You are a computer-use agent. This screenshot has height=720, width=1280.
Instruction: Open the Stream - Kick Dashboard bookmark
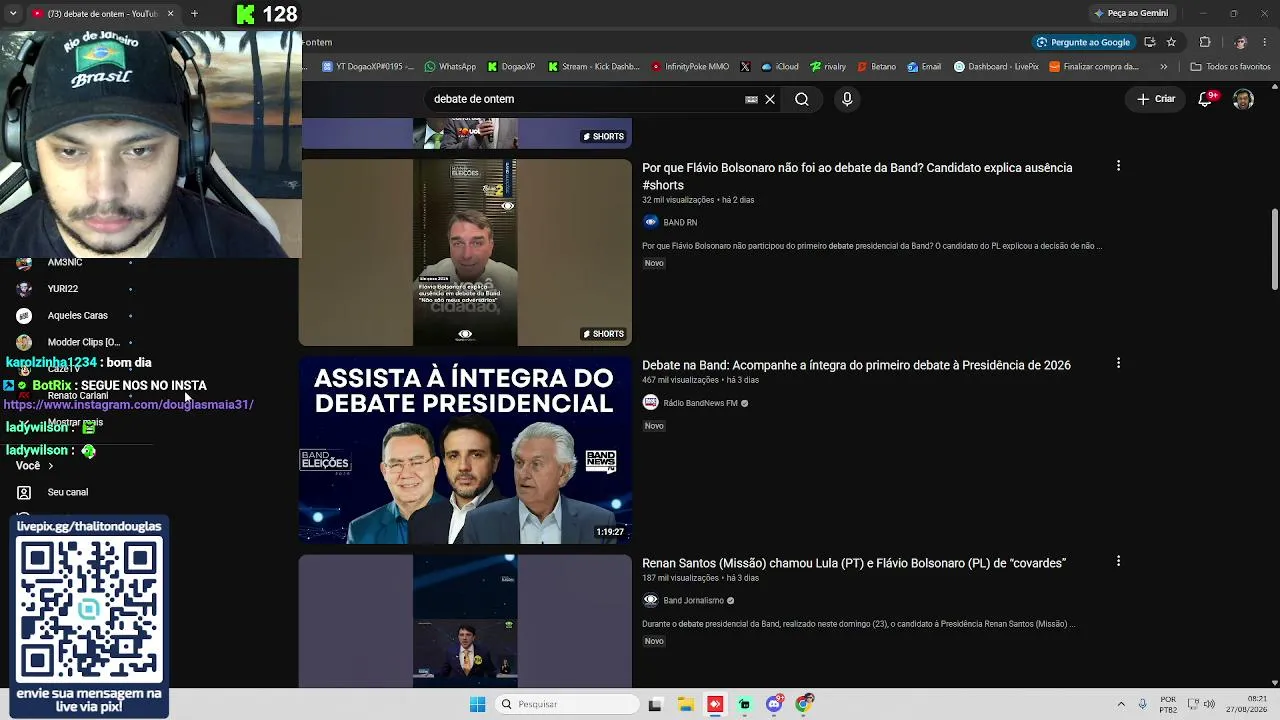[593, 67]
